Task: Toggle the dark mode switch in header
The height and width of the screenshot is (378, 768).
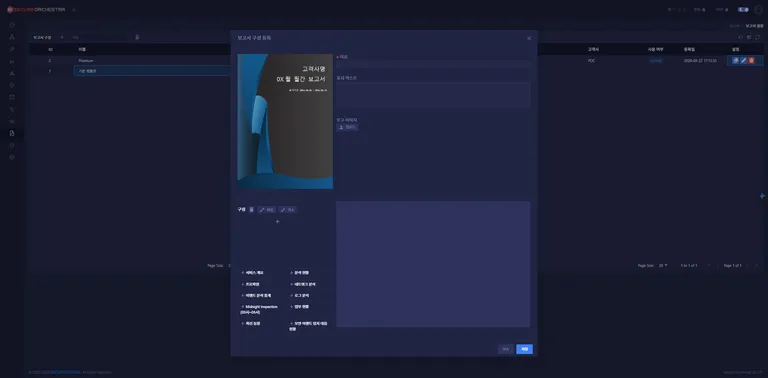Action: 743,9
